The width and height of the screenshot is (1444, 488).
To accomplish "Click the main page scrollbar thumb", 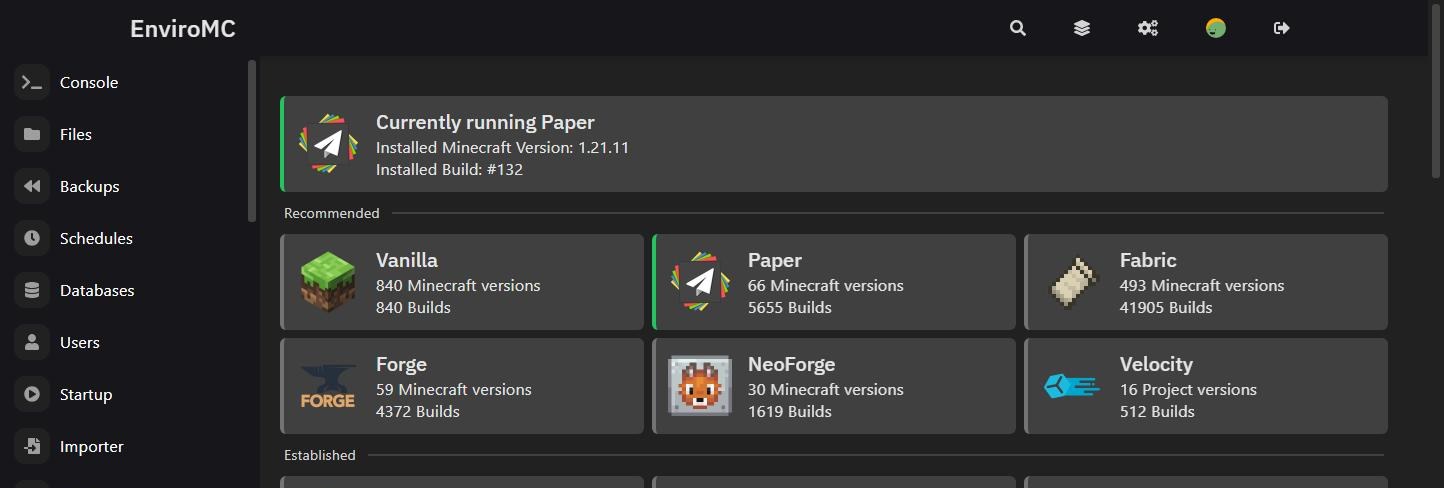I will pyautogui.click(x=1437, y=91).
